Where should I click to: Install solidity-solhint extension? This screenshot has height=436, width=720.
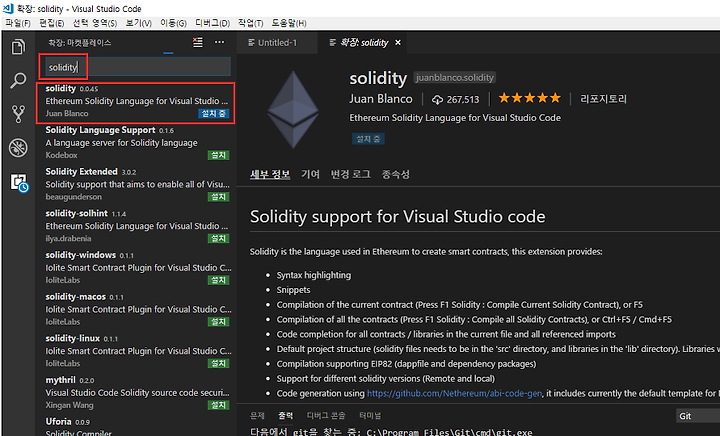[x=219, y=239]
